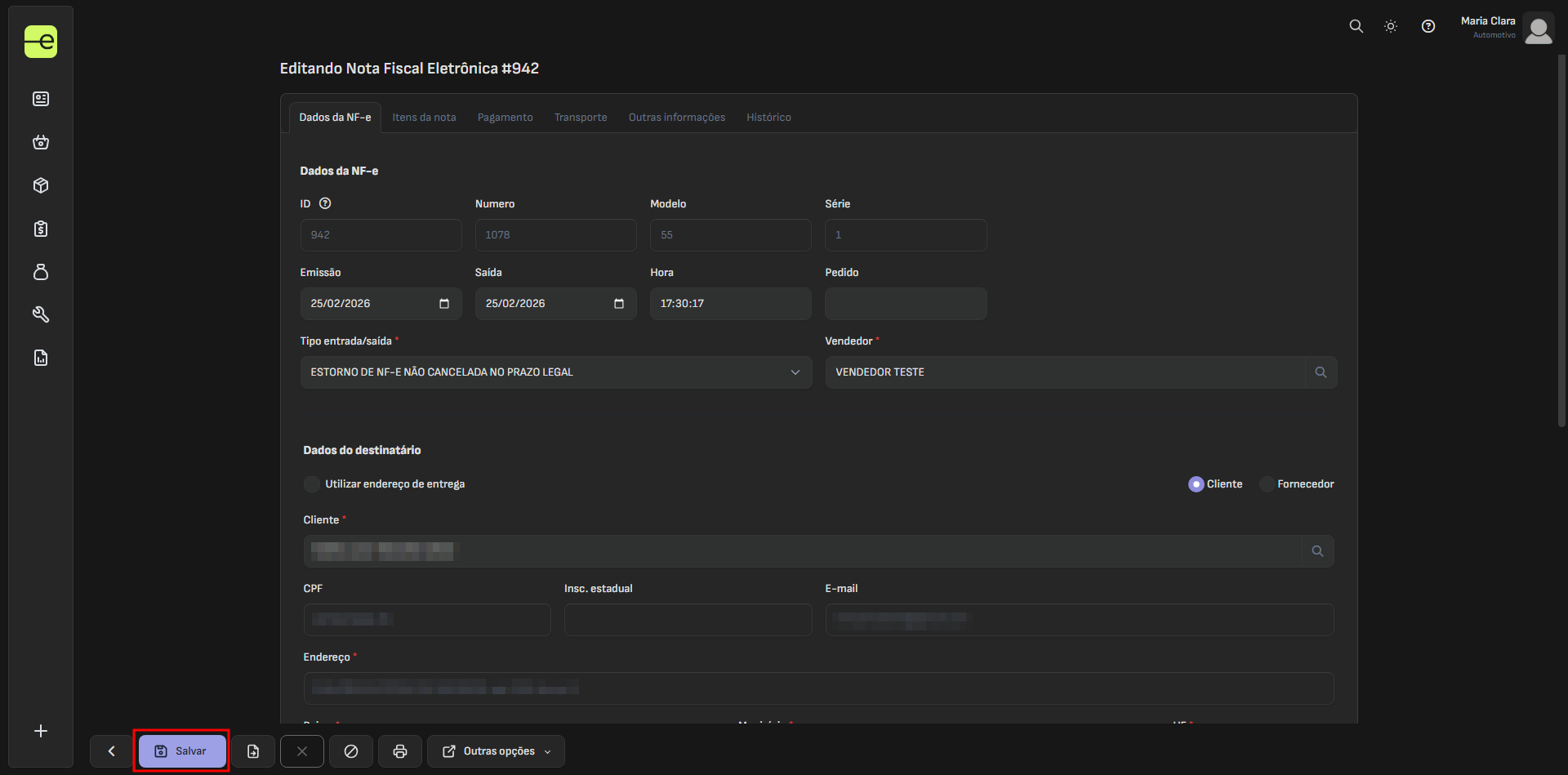This screenshot has width=1568, height=775.
Task: Open the package box sidebar icon
Action: click(x=41, y=185)
